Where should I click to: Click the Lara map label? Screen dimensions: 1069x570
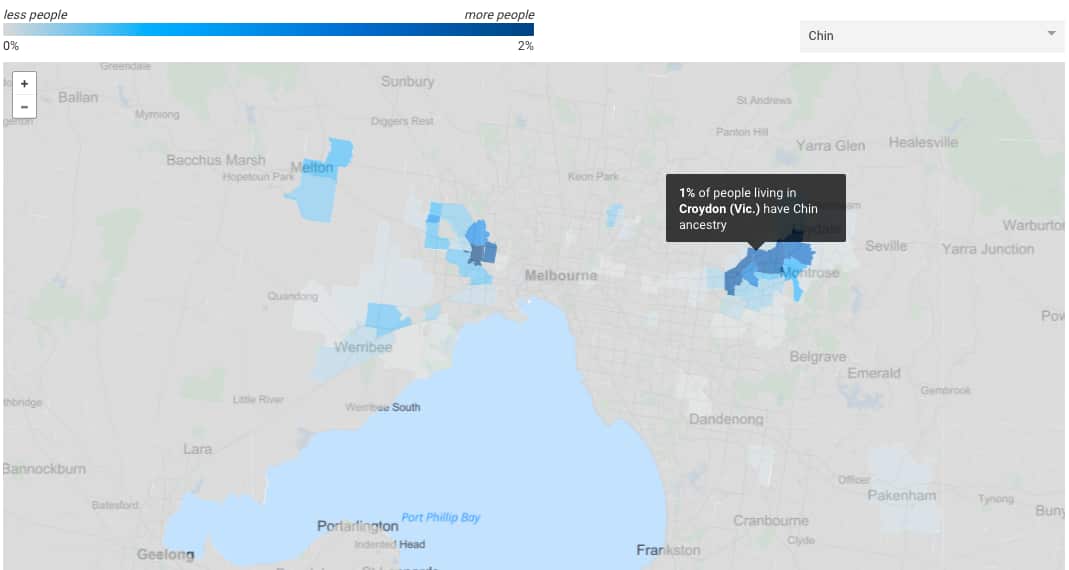pyautogui.click(x=197, y=449)
